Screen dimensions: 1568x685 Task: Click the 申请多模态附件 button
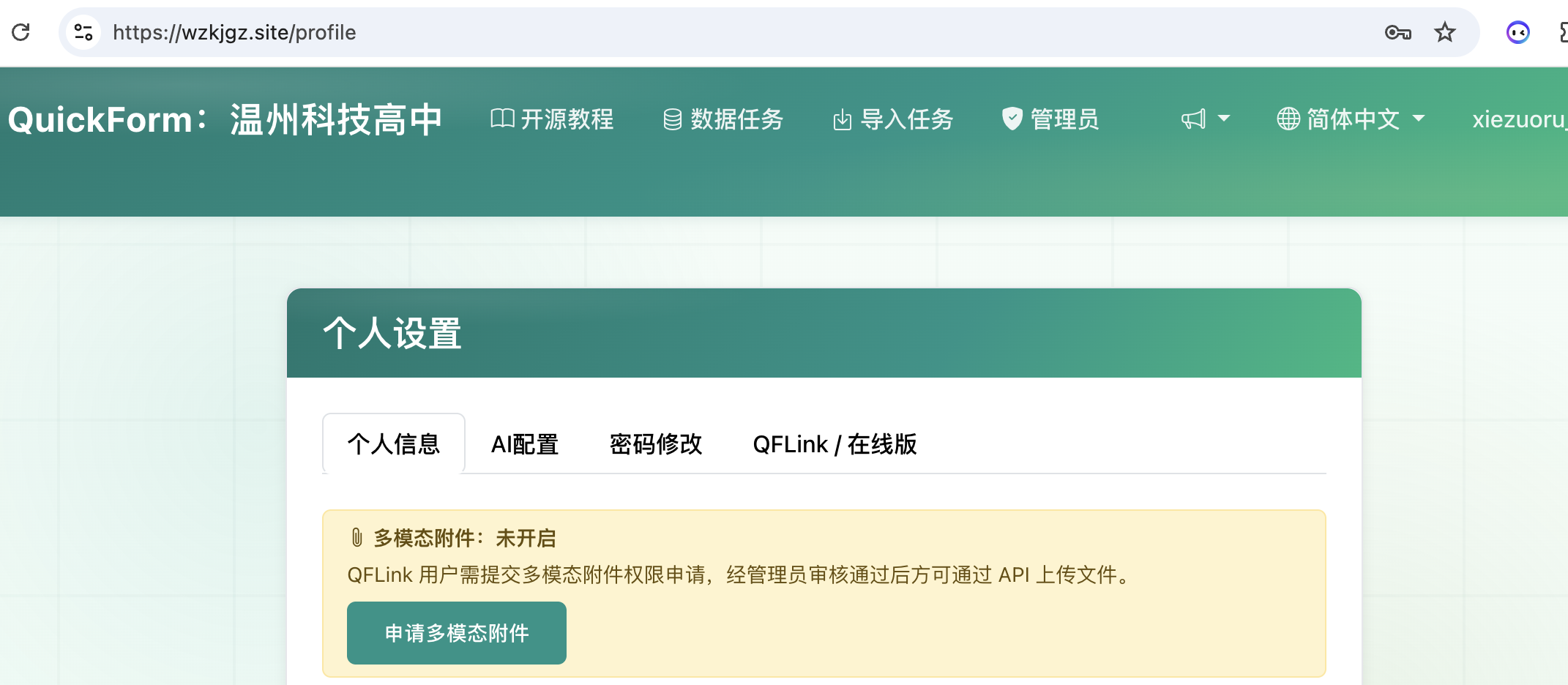[457, 633]
